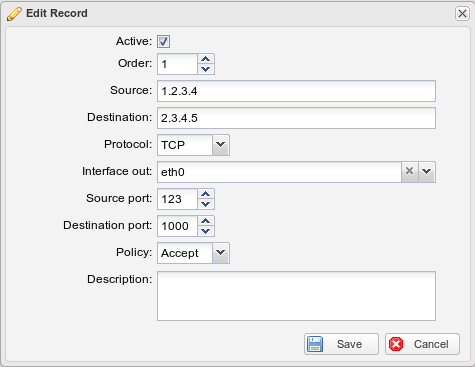The image size is (475, 367).
Task: Increase the Source port value
Action: click(x=206, y=194)
